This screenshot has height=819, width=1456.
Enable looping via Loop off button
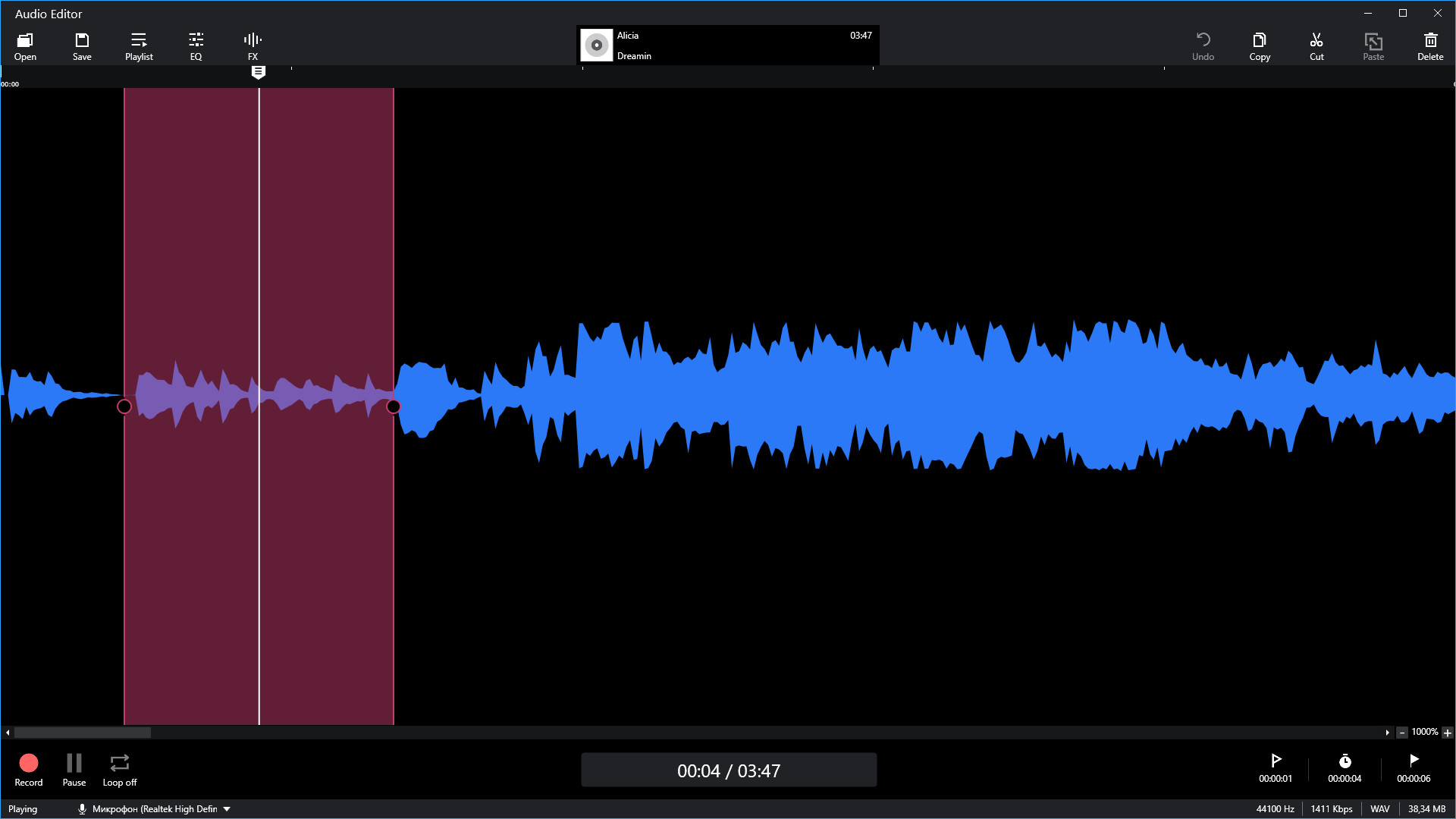[119, 769]
